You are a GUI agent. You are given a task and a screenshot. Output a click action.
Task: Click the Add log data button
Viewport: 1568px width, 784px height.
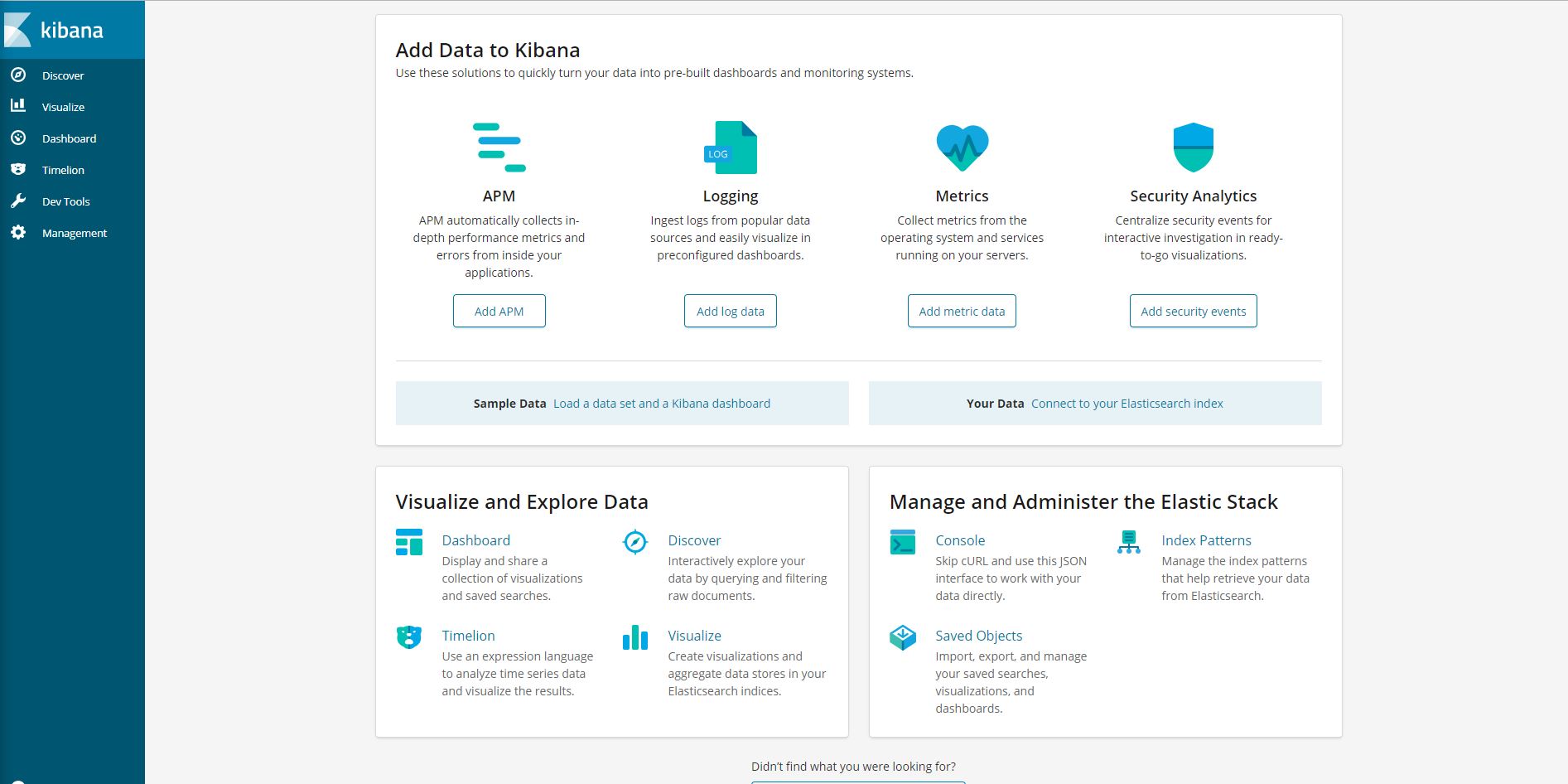731,311
